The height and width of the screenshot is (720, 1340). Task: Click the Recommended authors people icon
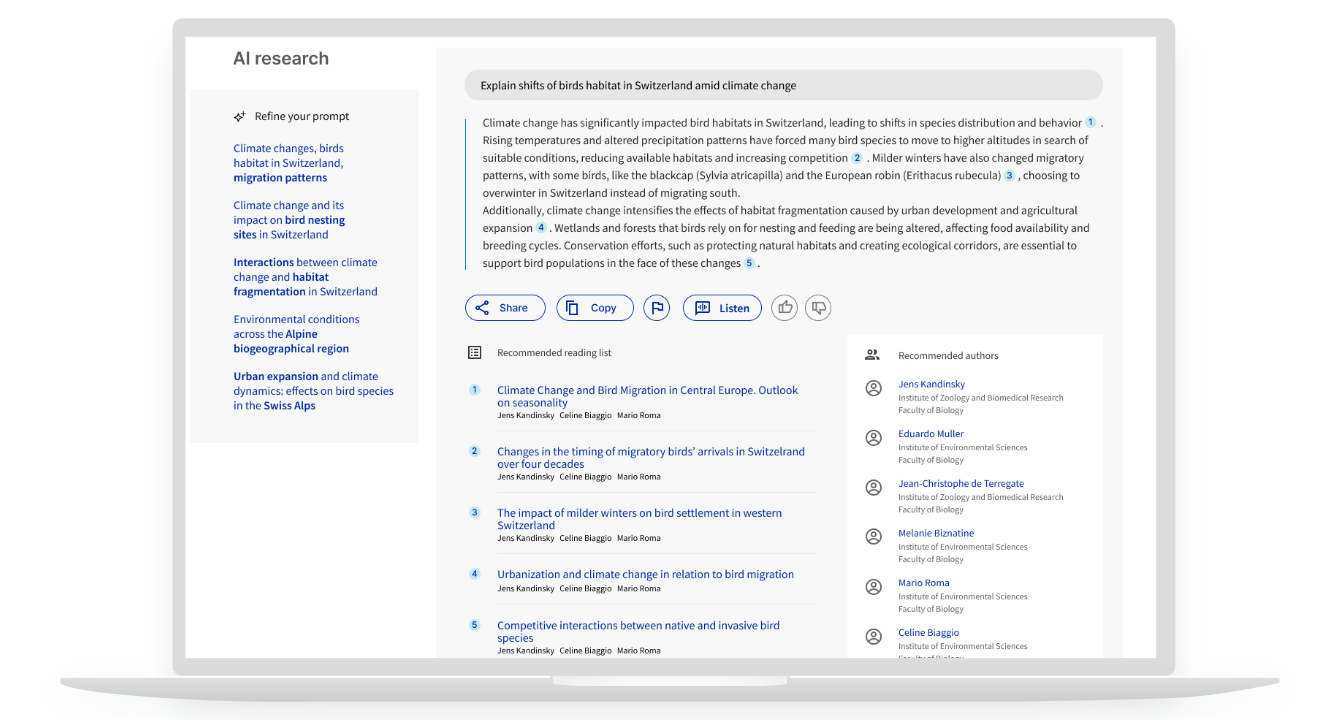click(x=872, y=355)
